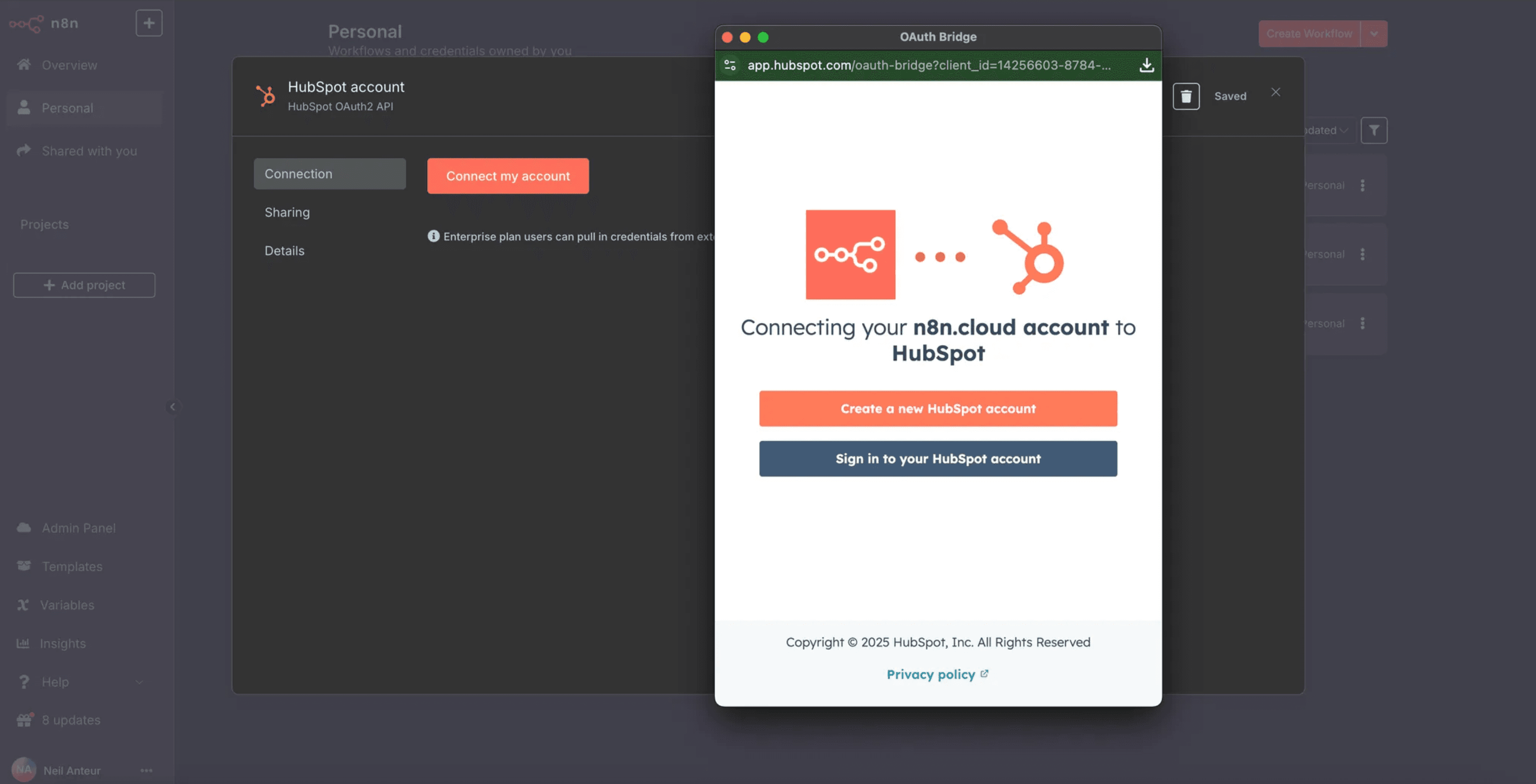Switch to the Sharing tab
The width and height of the screenshot is (1536, 784).
coord(287,213)
